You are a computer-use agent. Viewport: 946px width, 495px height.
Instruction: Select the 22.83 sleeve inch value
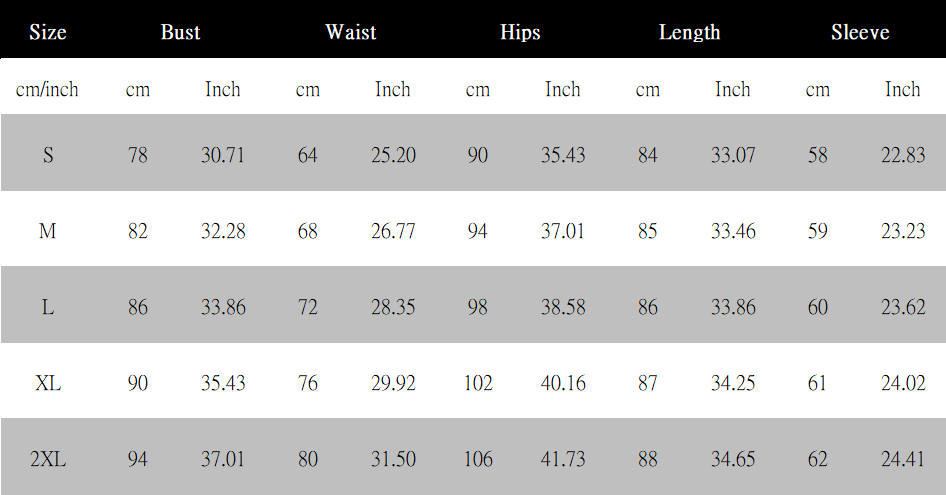point(903,155)
